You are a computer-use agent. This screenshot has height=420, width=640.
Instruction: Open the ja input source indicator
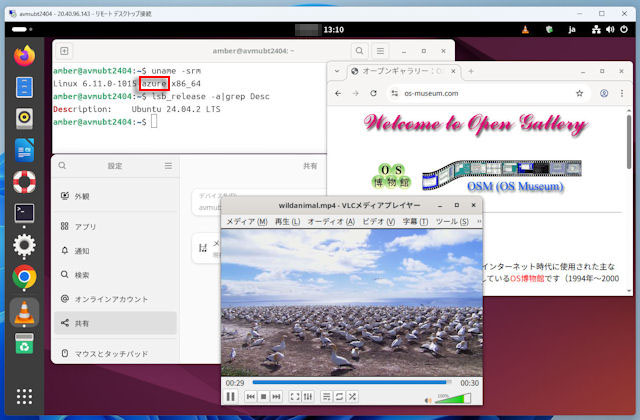coord(572,29)
